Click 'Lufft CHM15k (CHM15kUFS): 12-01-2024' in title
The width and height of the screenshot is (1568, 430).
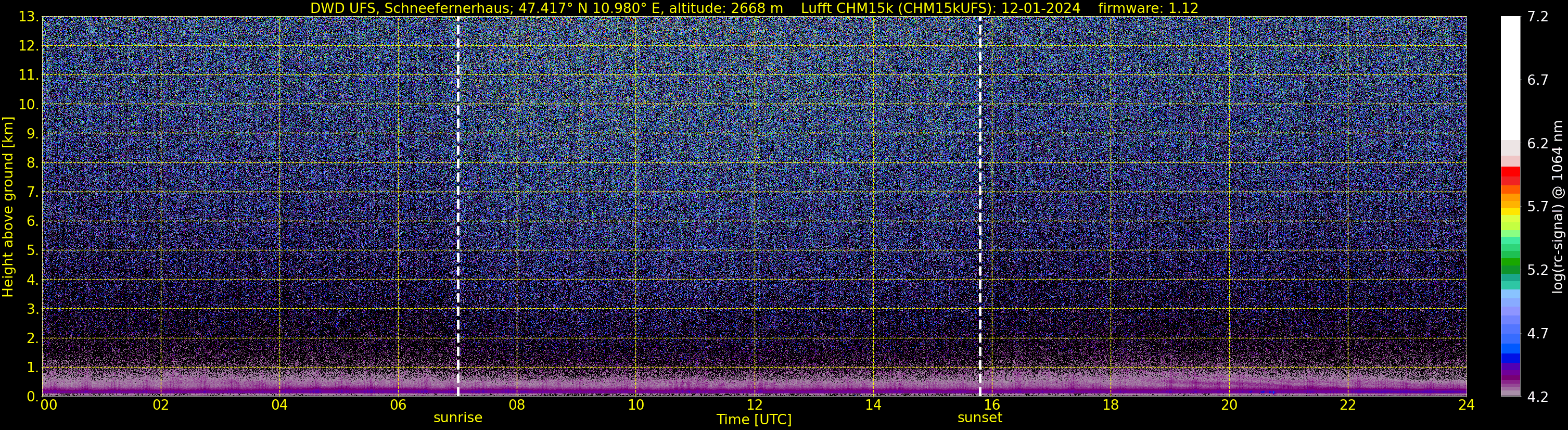click(940, 8)
